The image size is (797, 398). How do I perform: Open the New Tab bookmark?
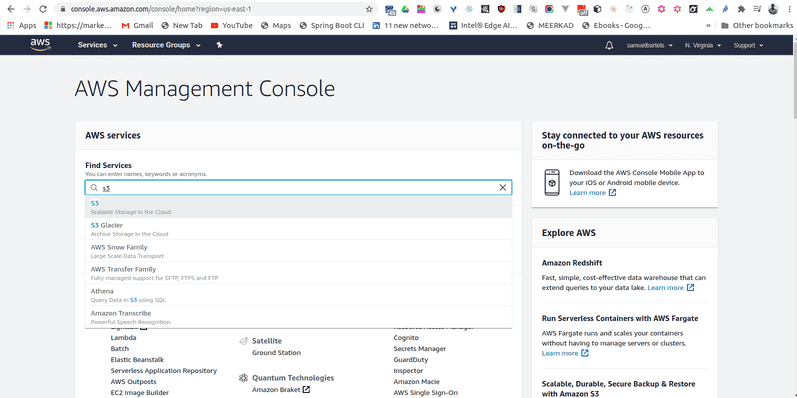coord(181,25)
